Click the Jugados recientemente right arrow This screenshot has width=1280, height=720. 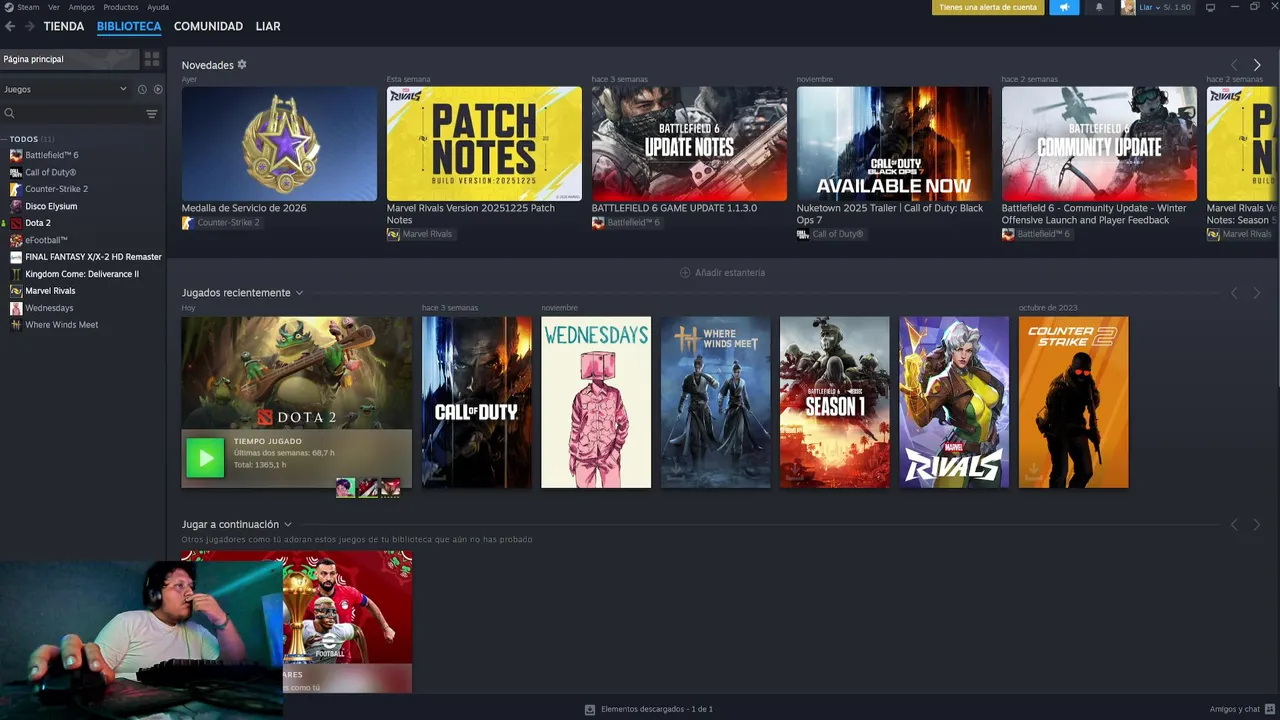[x=1257, y=293]
